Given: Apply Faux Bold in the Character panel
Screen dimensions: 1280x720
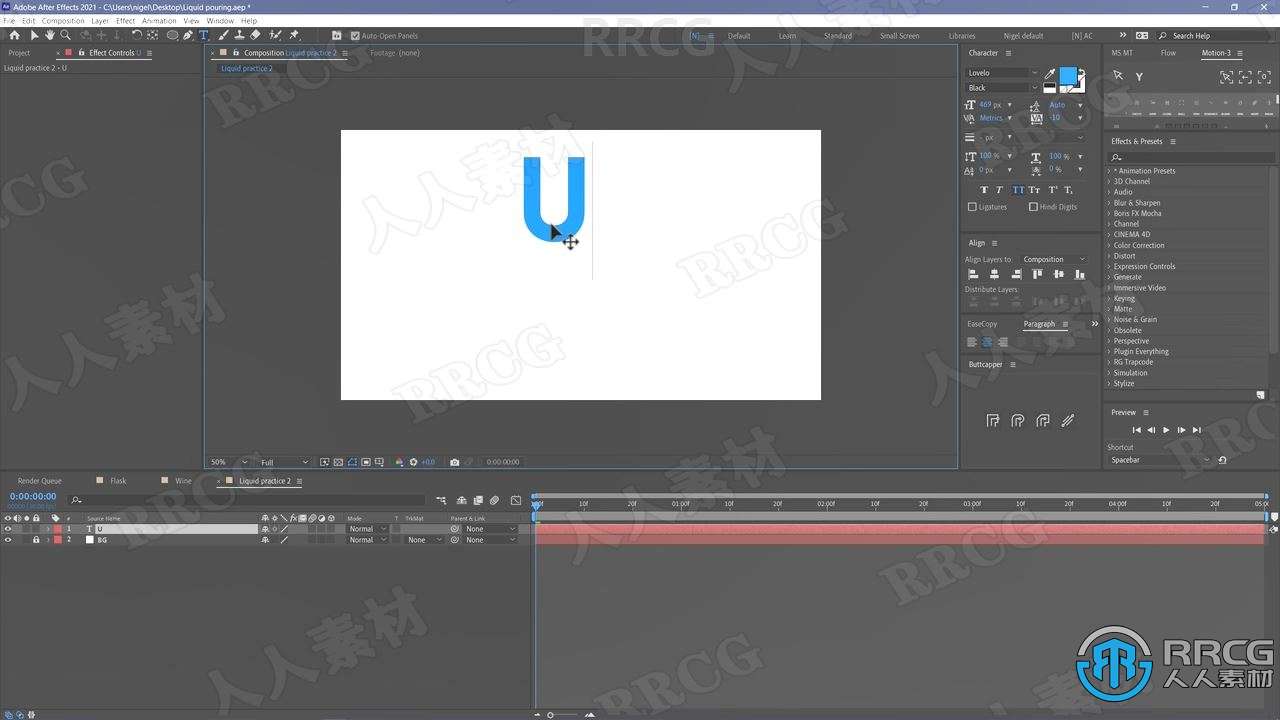Looking at the screenshot, I should (x=984, y=190).
